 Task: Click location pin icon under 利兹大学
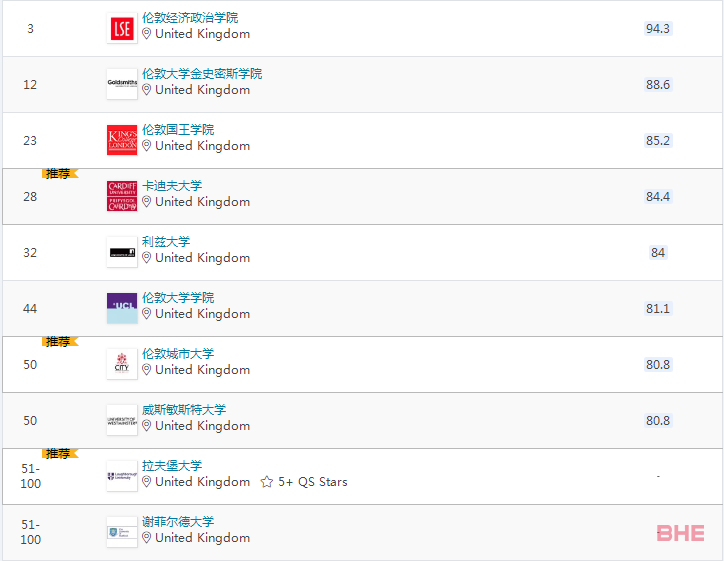click(146, 258)
